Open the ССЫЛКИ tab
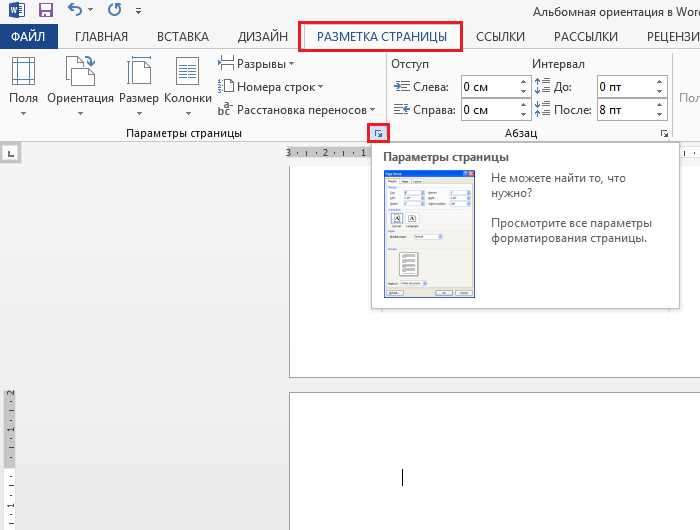 (500, 37)
